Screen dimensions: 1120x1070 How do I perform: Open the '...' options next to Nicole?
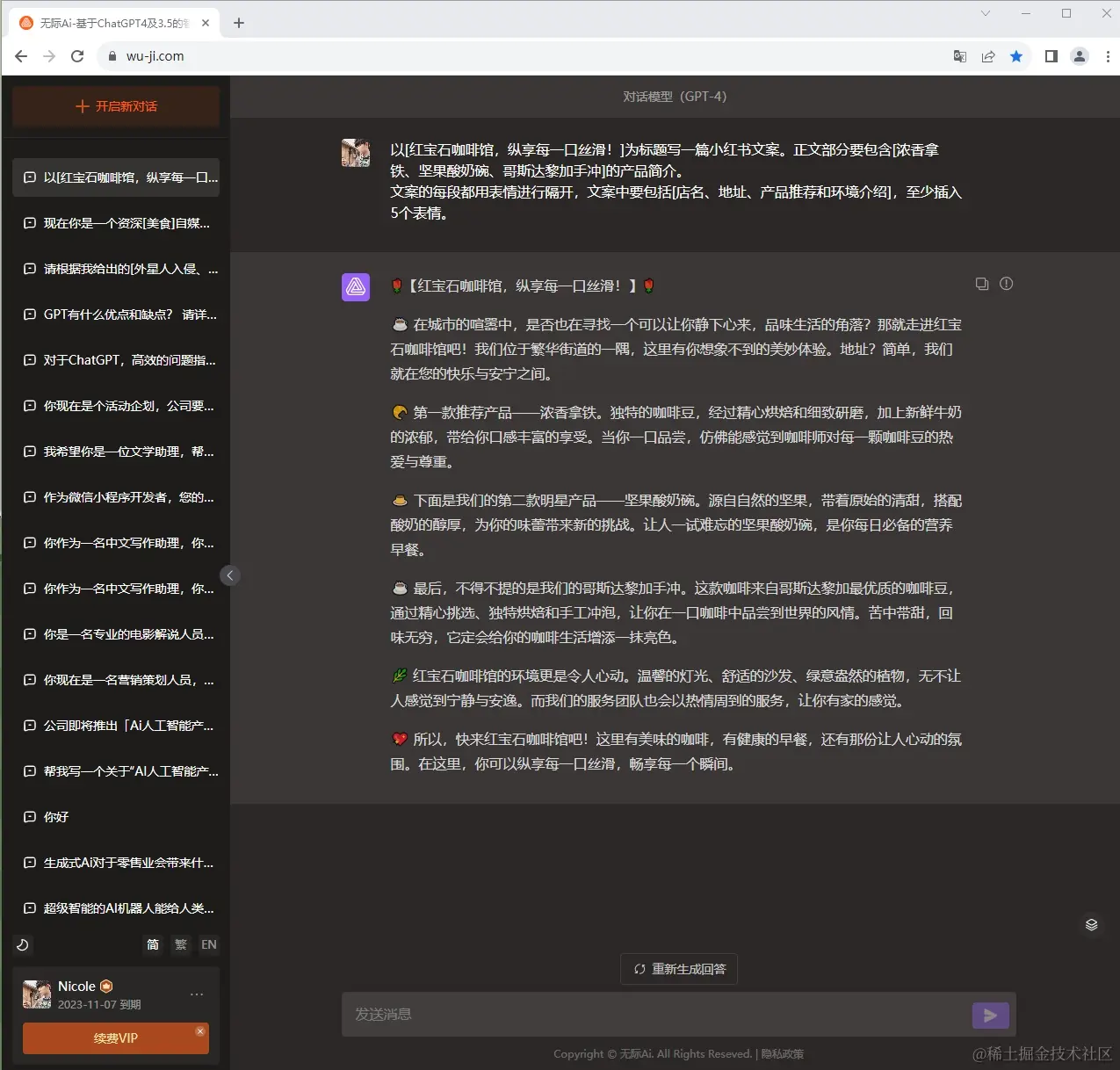click(x=196, y=994)
